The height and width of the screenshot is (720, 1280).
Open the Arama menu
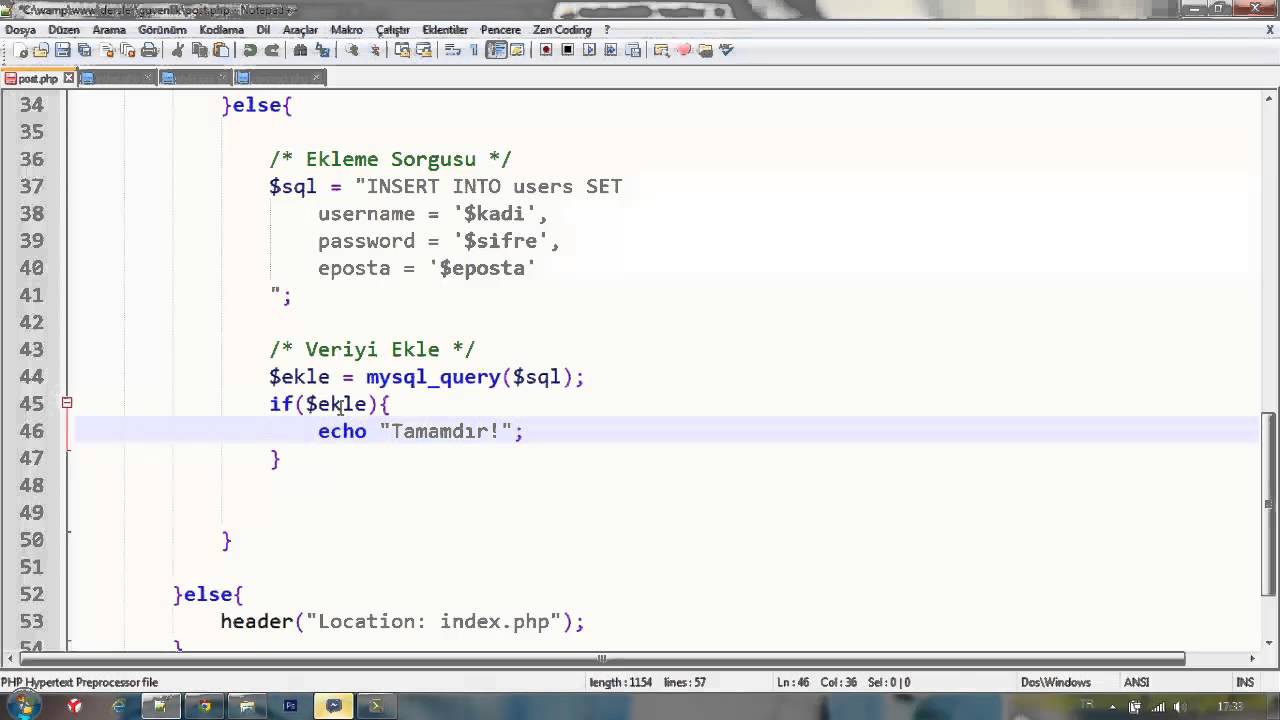point(108,30)
